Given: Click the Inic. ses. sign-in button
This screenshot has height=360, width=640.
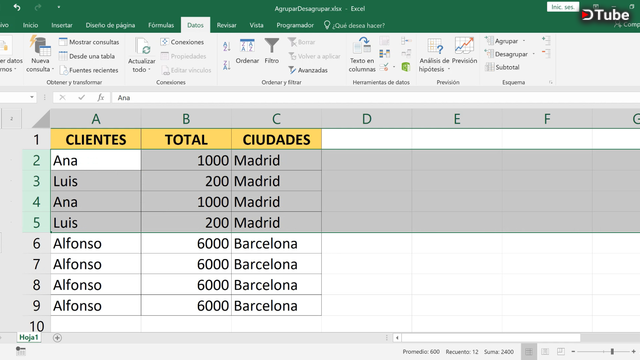Looking at the screenshot, I should pyautogui.click(x=562, y=7).
